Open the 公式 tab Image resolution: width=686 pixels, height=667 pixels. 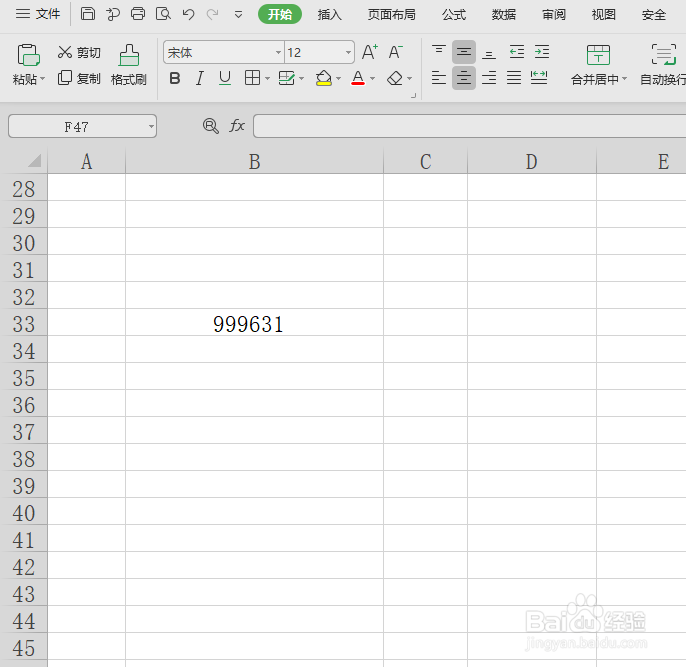(x=454, y=14)
